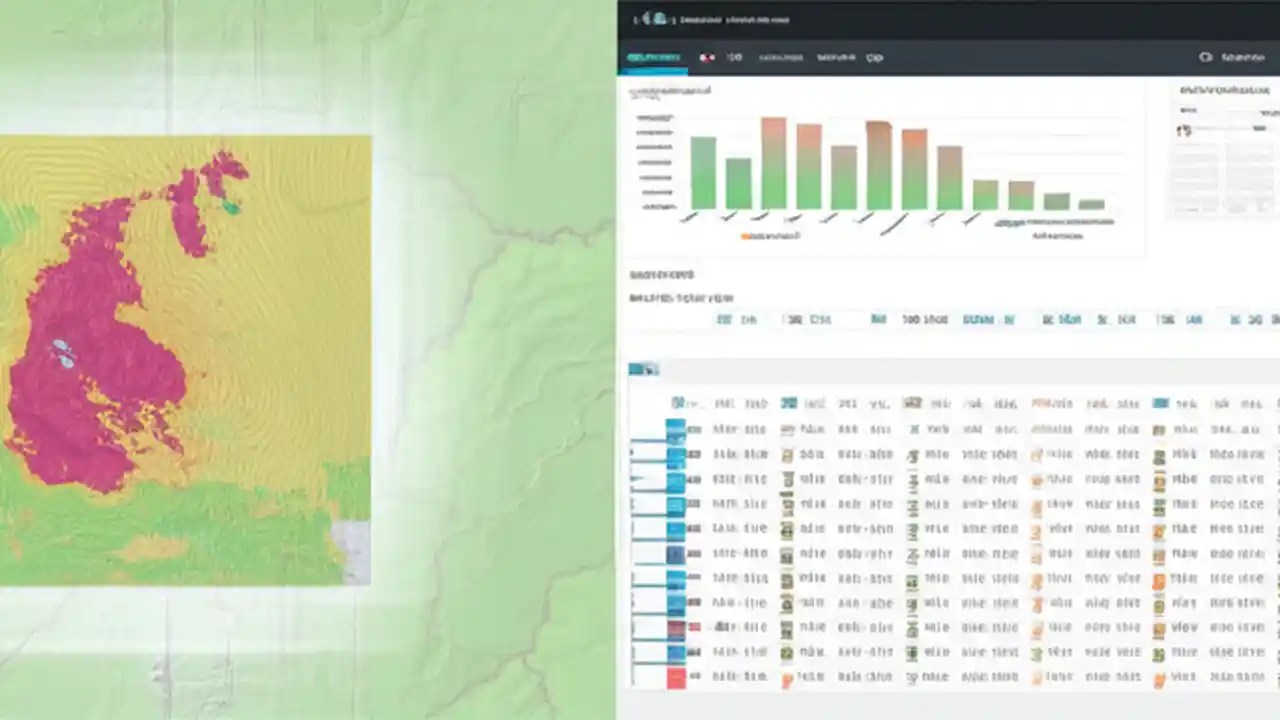Click the application logo in the top bar

650,19
